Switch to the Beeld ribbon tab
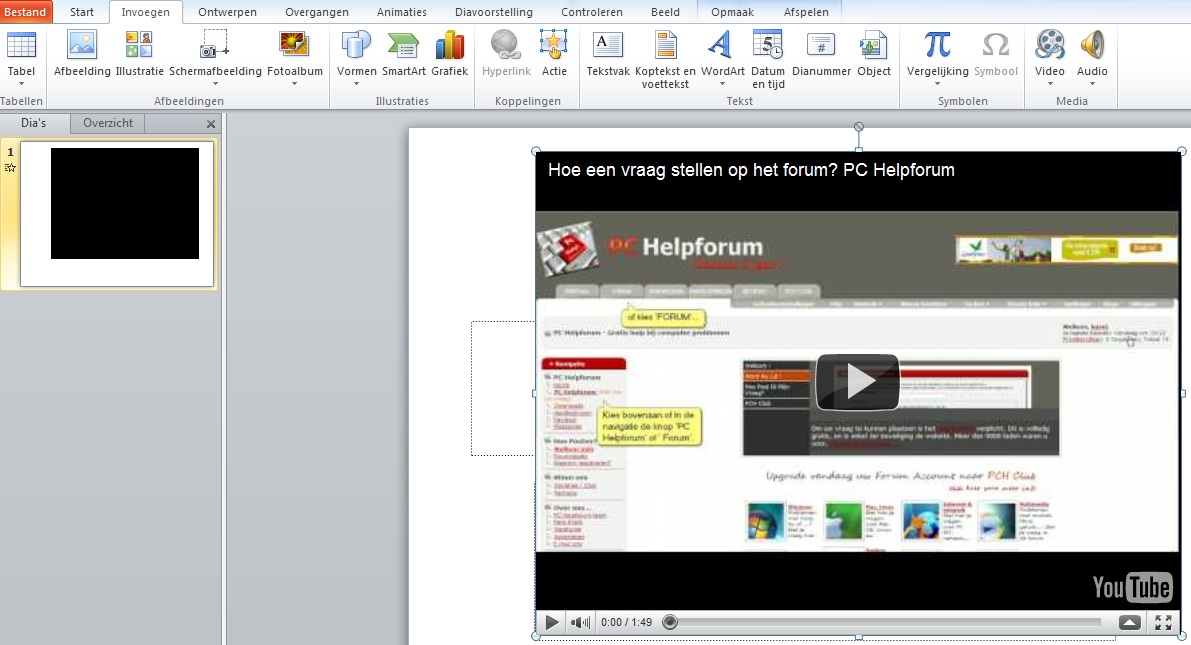Image resolution: width=1191 pixels, height=645 pixels. (x=665, y=12)
